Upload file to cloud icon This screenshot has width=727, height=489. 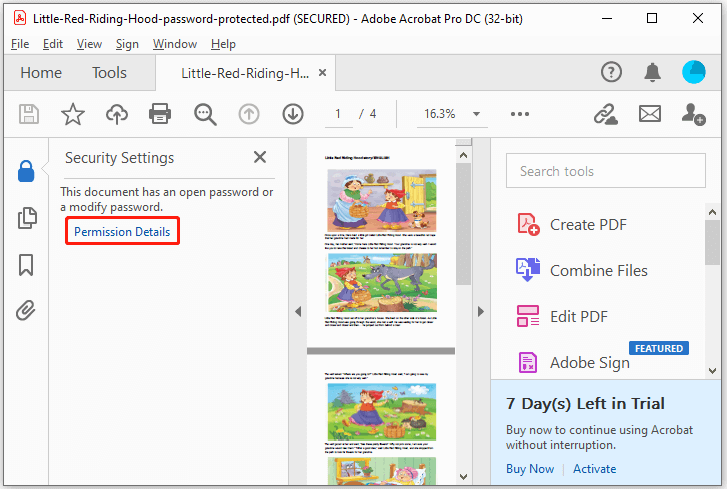coord(117,114)
